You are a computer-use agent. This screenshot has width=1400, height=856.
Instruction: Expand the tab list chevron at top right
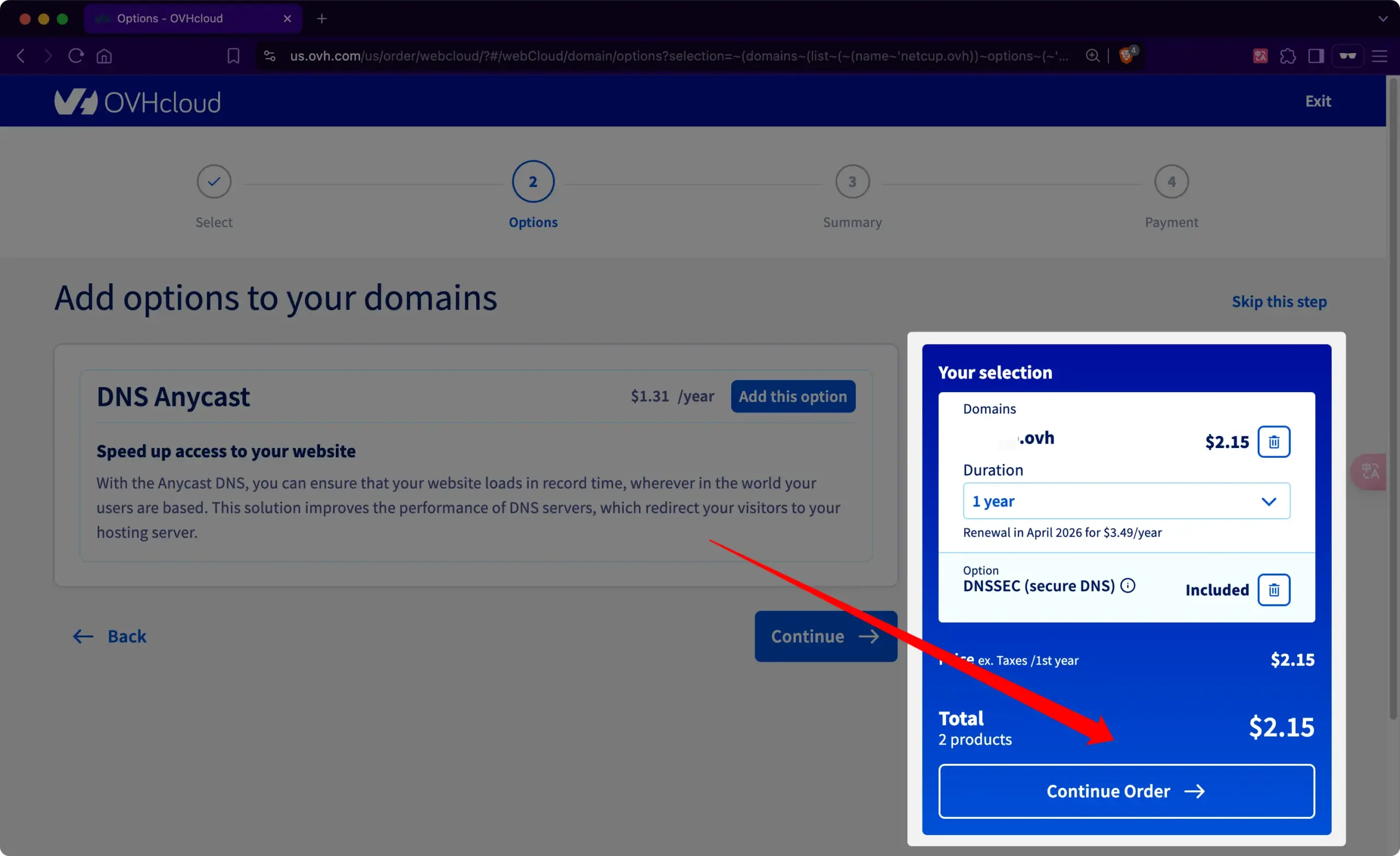coord(1382,18)
